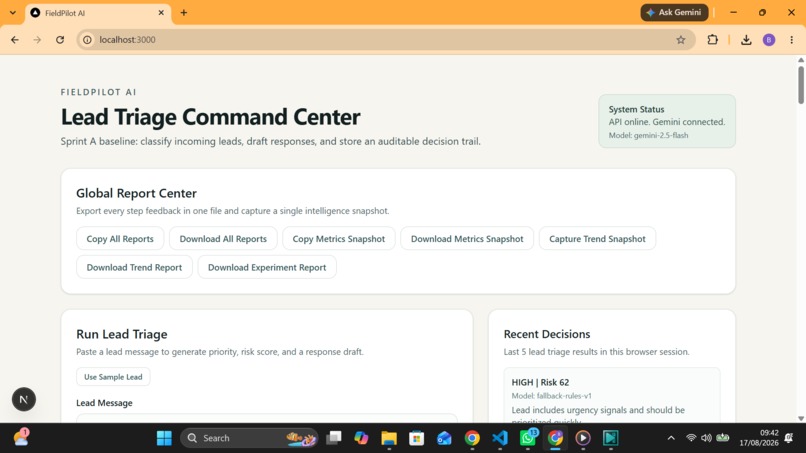Click the System Status card
Viewport: 806px width, 453px height.
pos(667,121)
